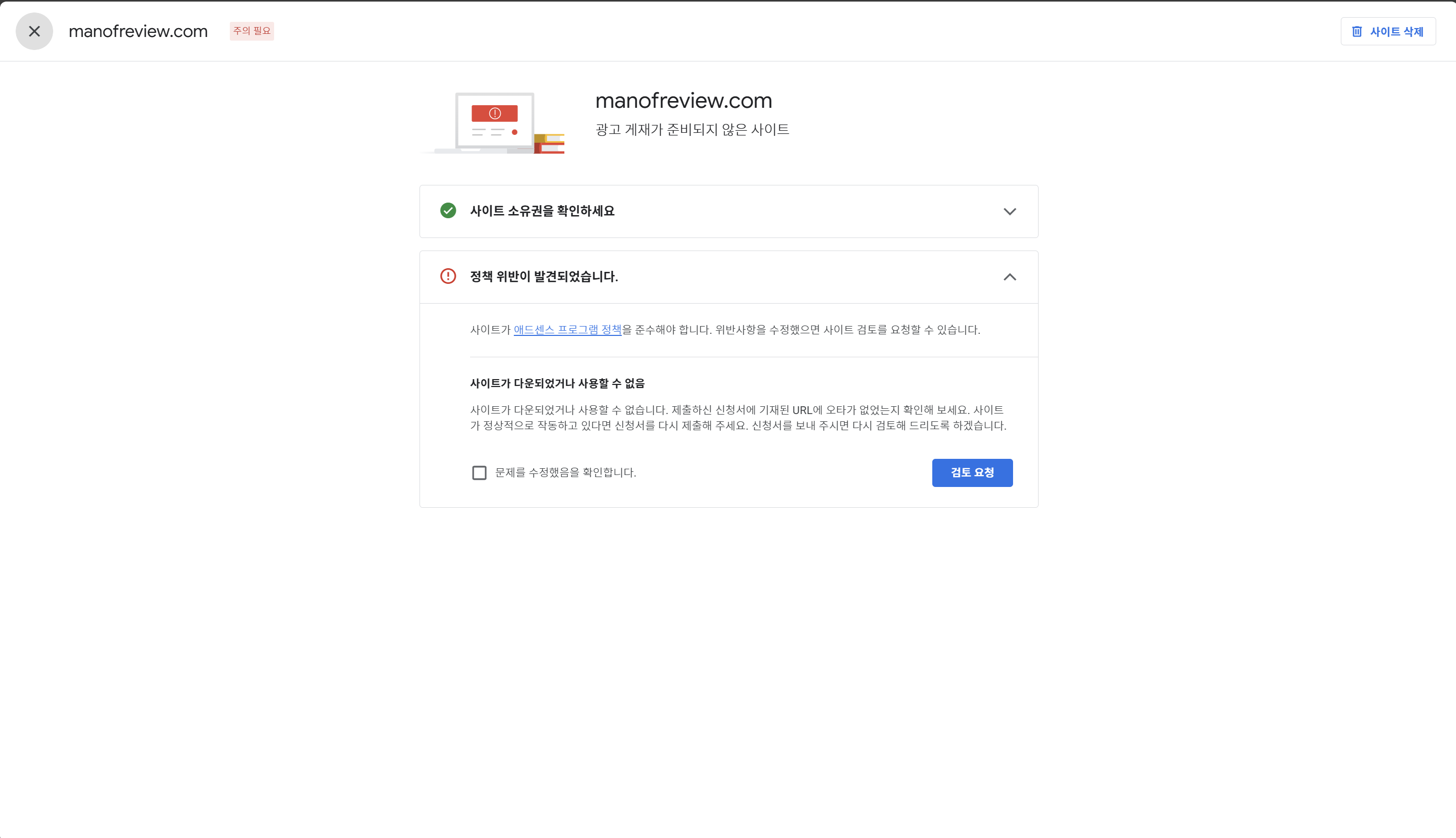This screenshot has width=1456, height=838.
Task: Check the '문제를 수정했음을 확인합니다' checkbox
Action: click(479, 472)
